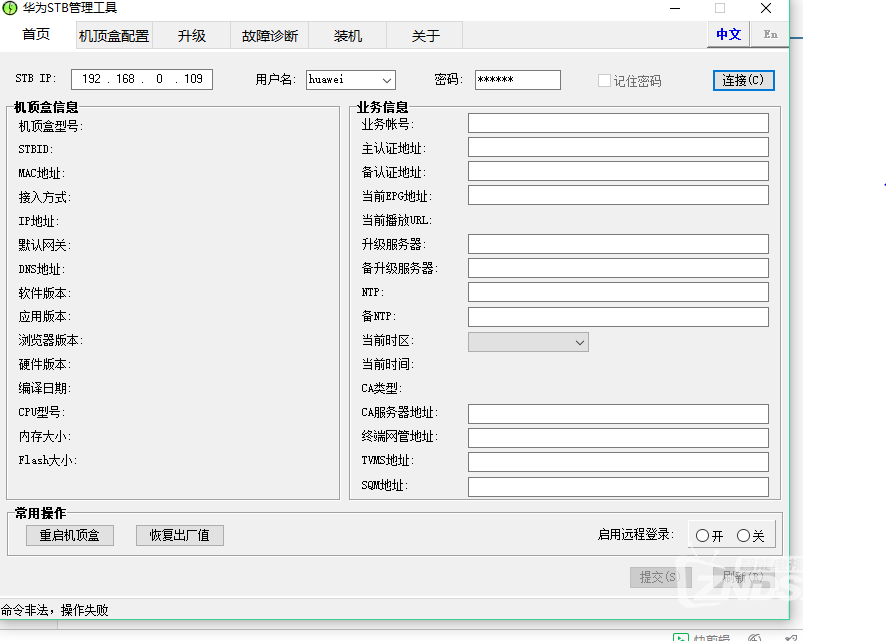The image size is (886, 641).
Task: Select the 当前EPG地址 input field
Action: click(x=618, y=195)
